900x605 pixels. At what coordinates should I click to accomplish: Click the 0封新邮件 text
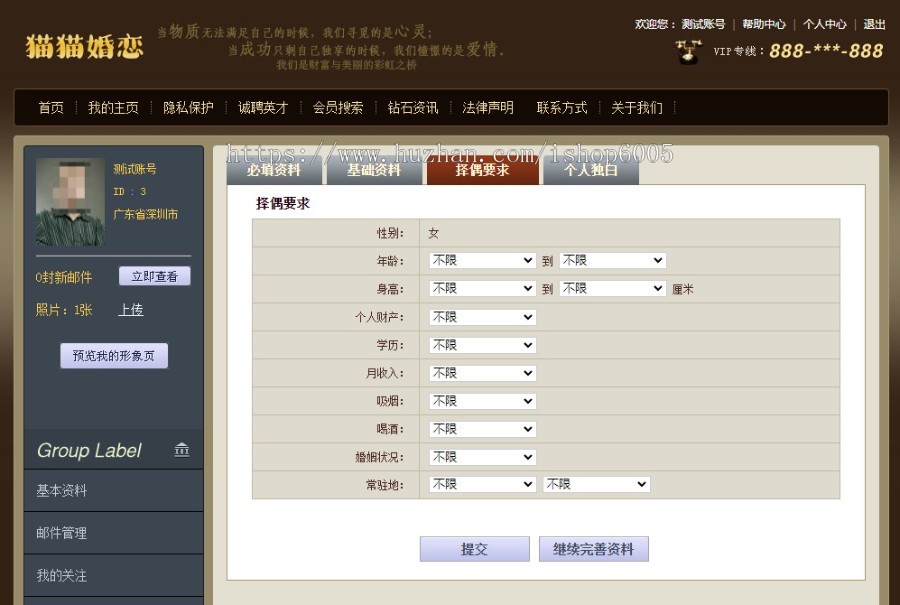click(63, 278)
